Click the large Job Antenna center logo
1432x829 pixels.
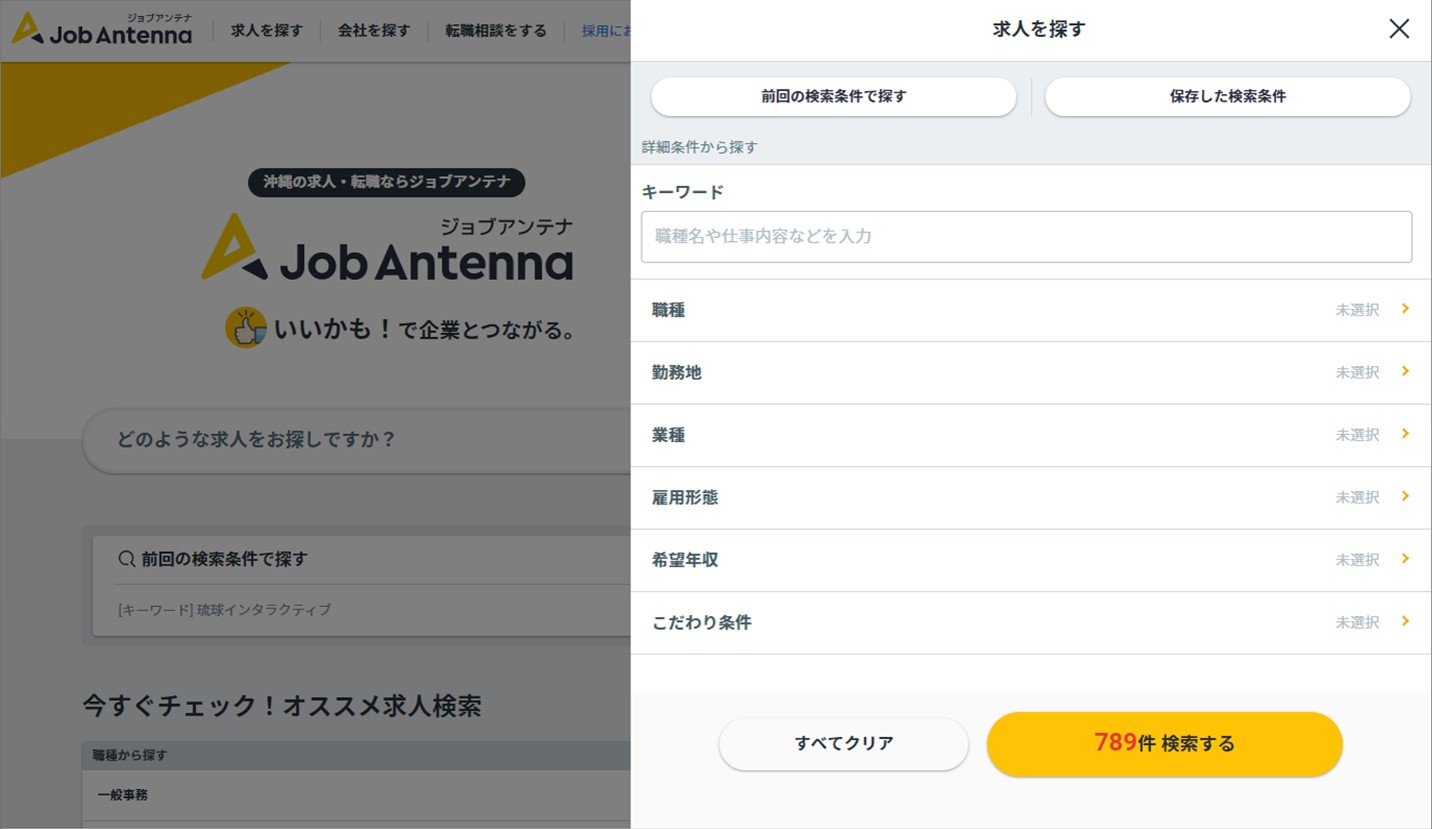click(x=387, y=249)
